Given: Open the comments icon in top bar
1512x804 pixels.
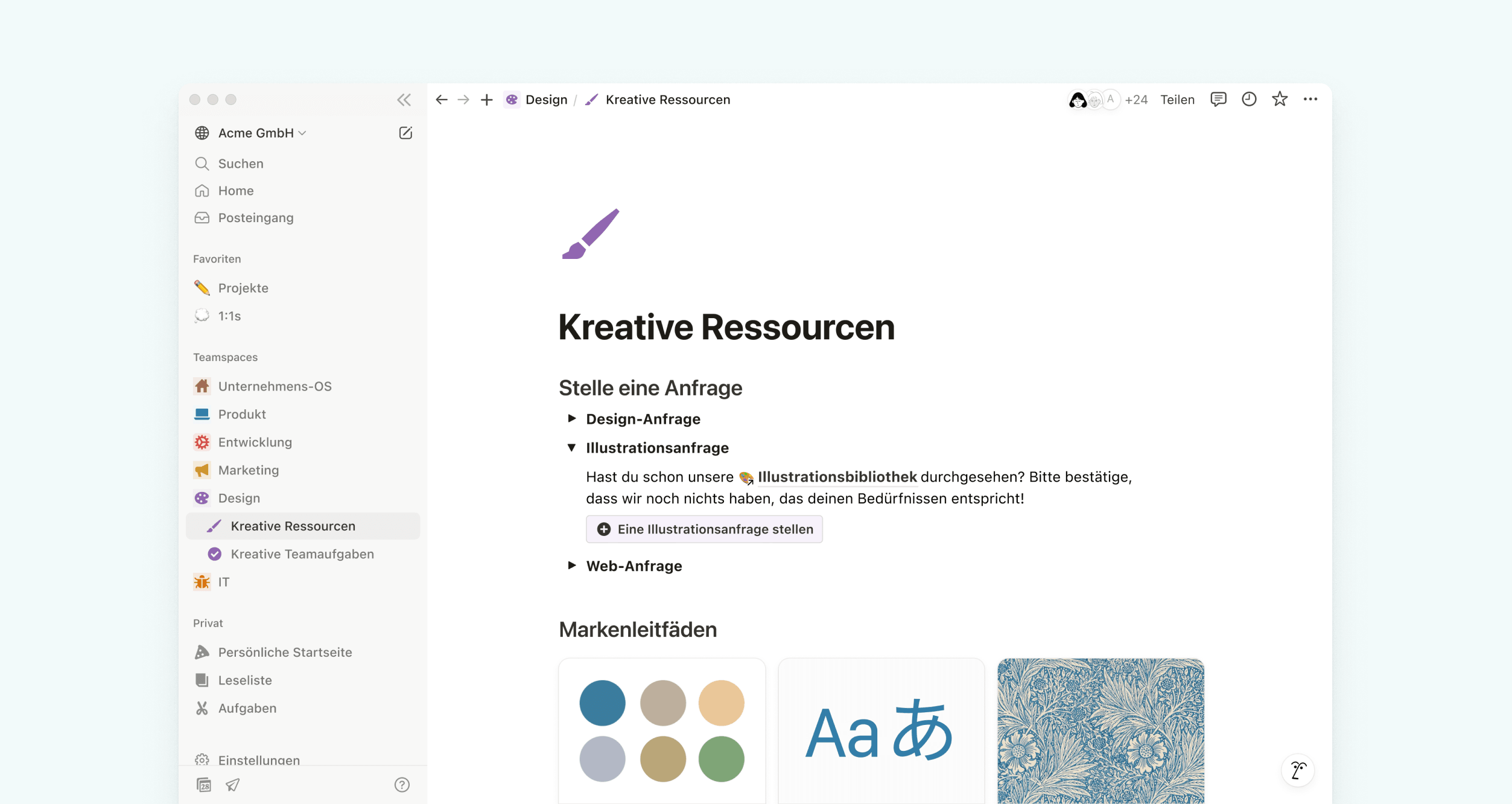Looking at the screenshot, I should point(1218,99).
